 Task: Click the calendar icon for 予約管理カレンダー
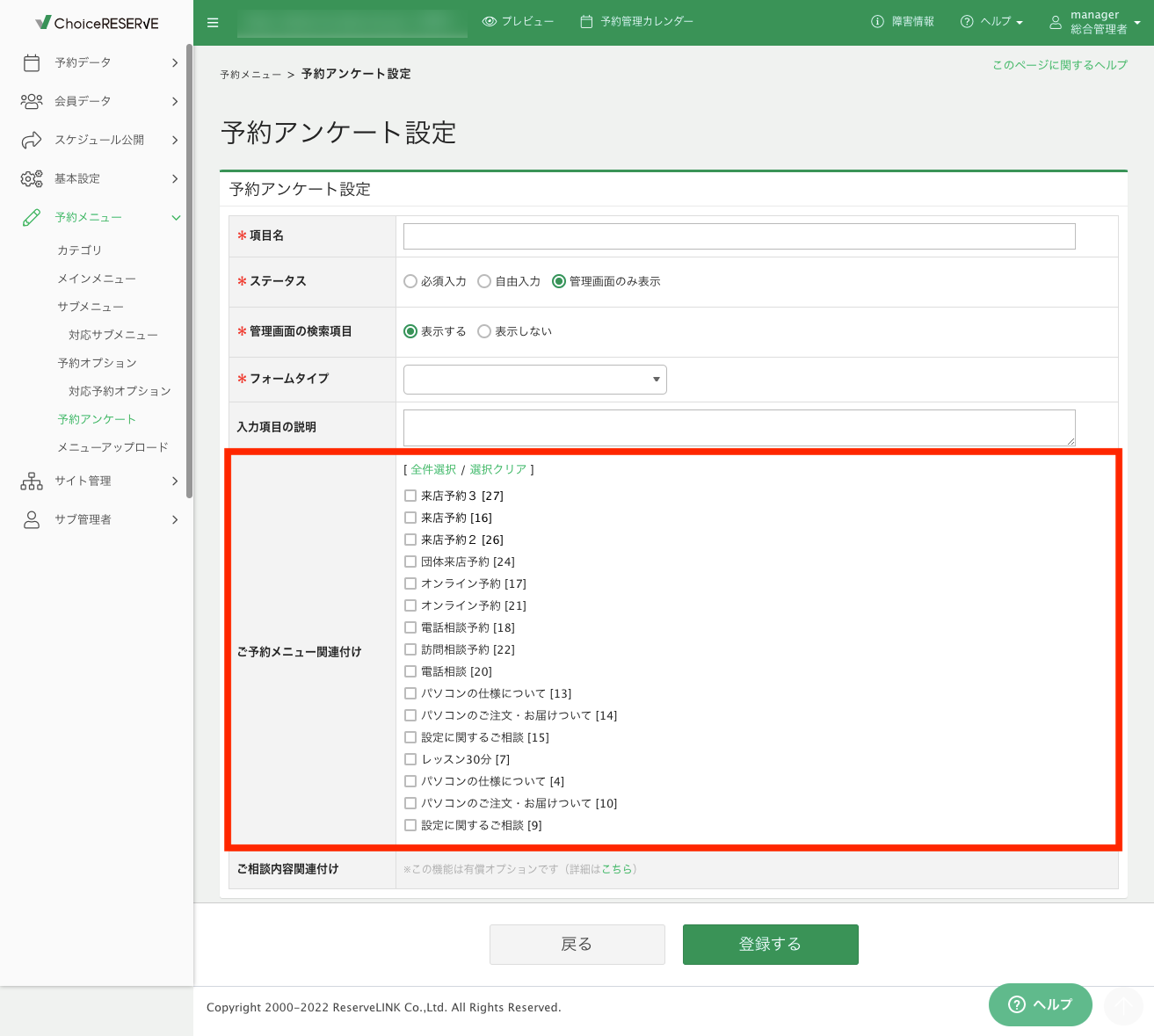pyautogui.click(x=586, y=22)
